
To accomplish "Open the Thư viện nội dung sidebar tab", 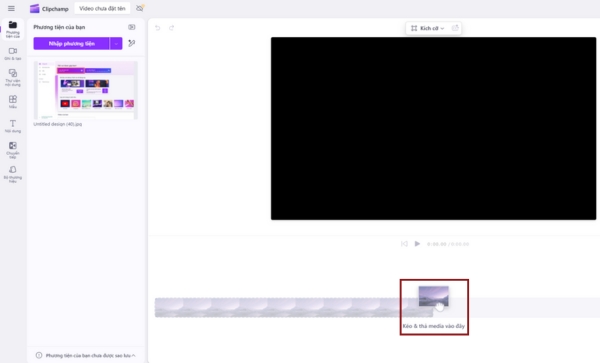I will (13, 77).
